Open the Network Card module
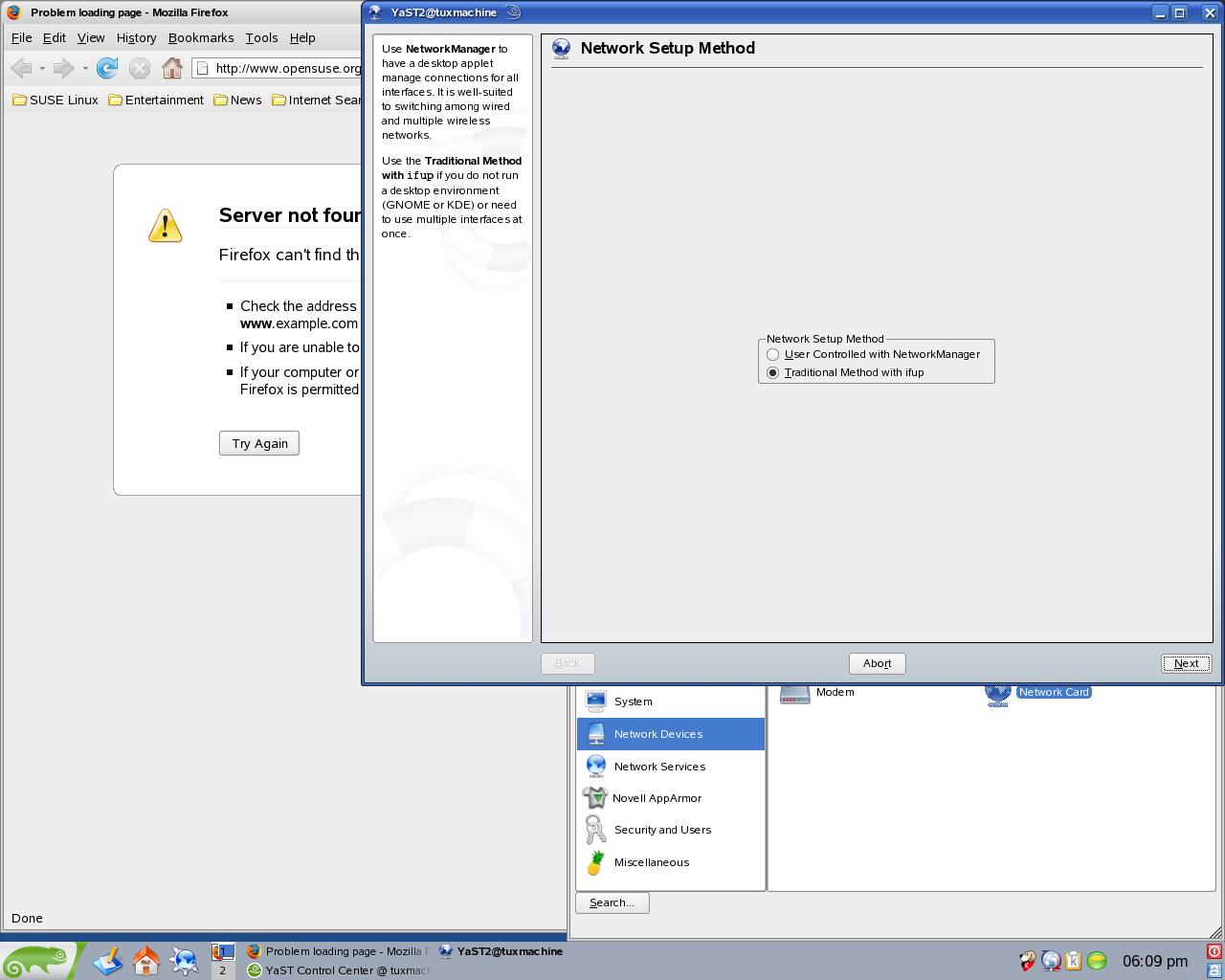1225x980 pixels. point(1039,693)
